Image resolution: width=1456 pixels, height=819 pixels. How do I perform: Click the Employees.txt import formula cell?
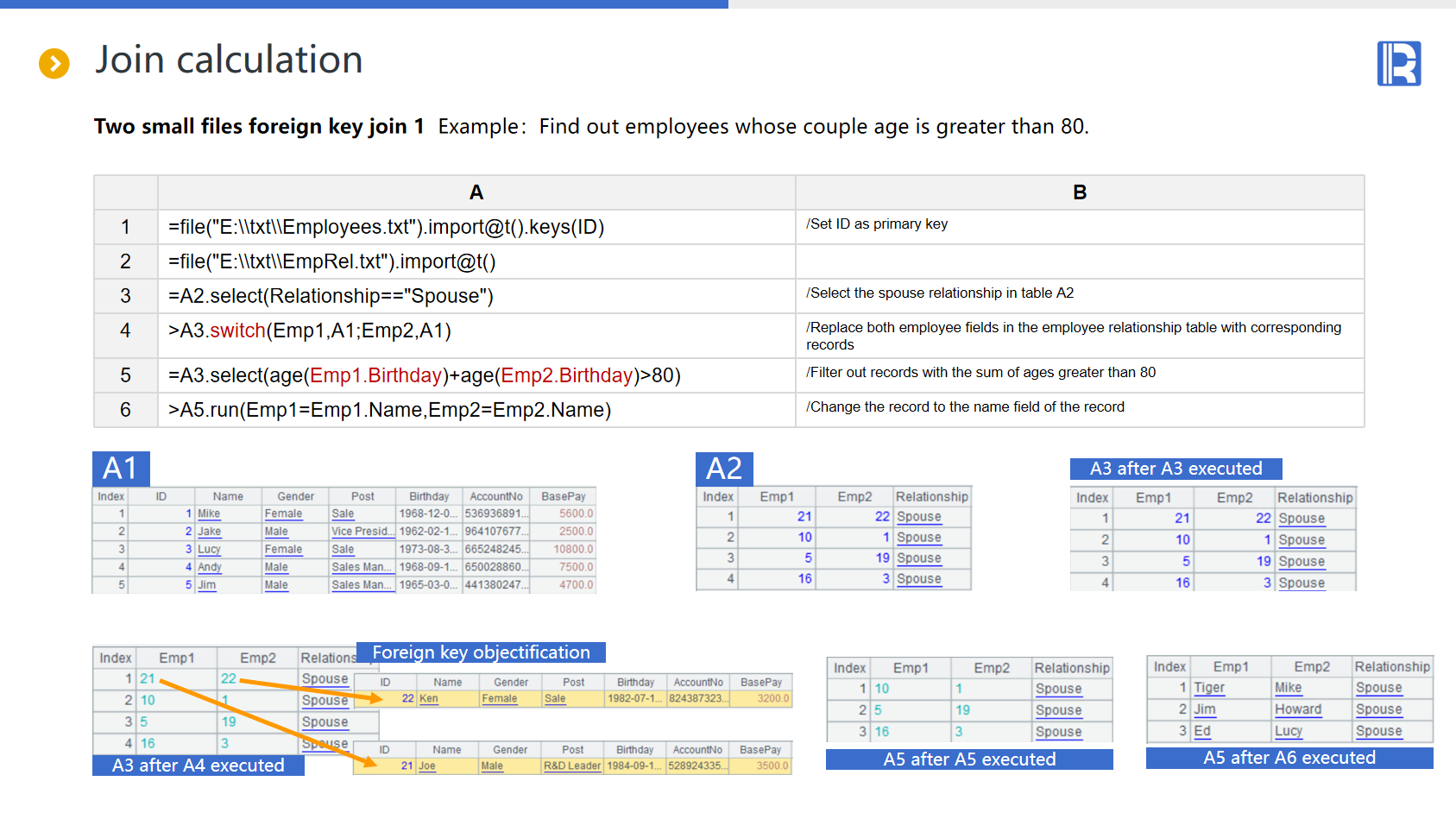tap(386, 227)
